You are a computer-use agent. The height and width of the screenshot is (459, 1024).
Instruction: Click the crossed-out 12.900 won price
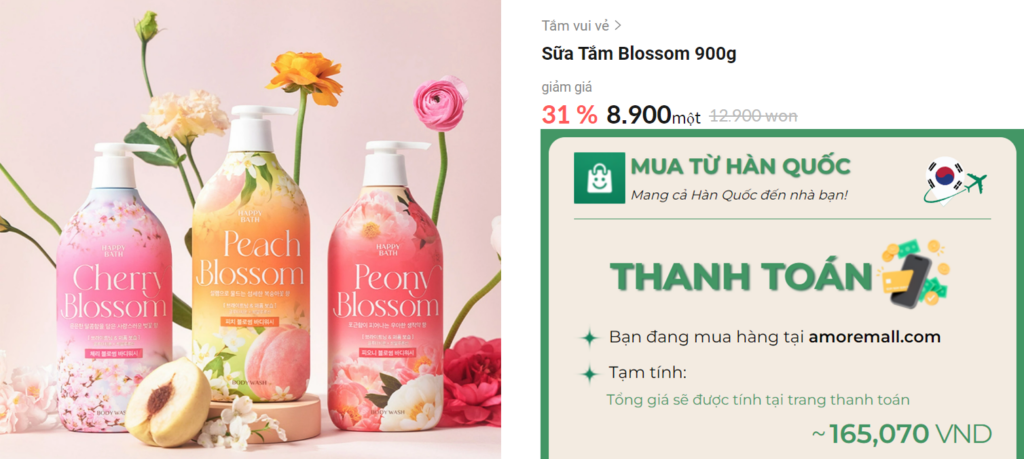pyautogui.click(x=753, y=116)
